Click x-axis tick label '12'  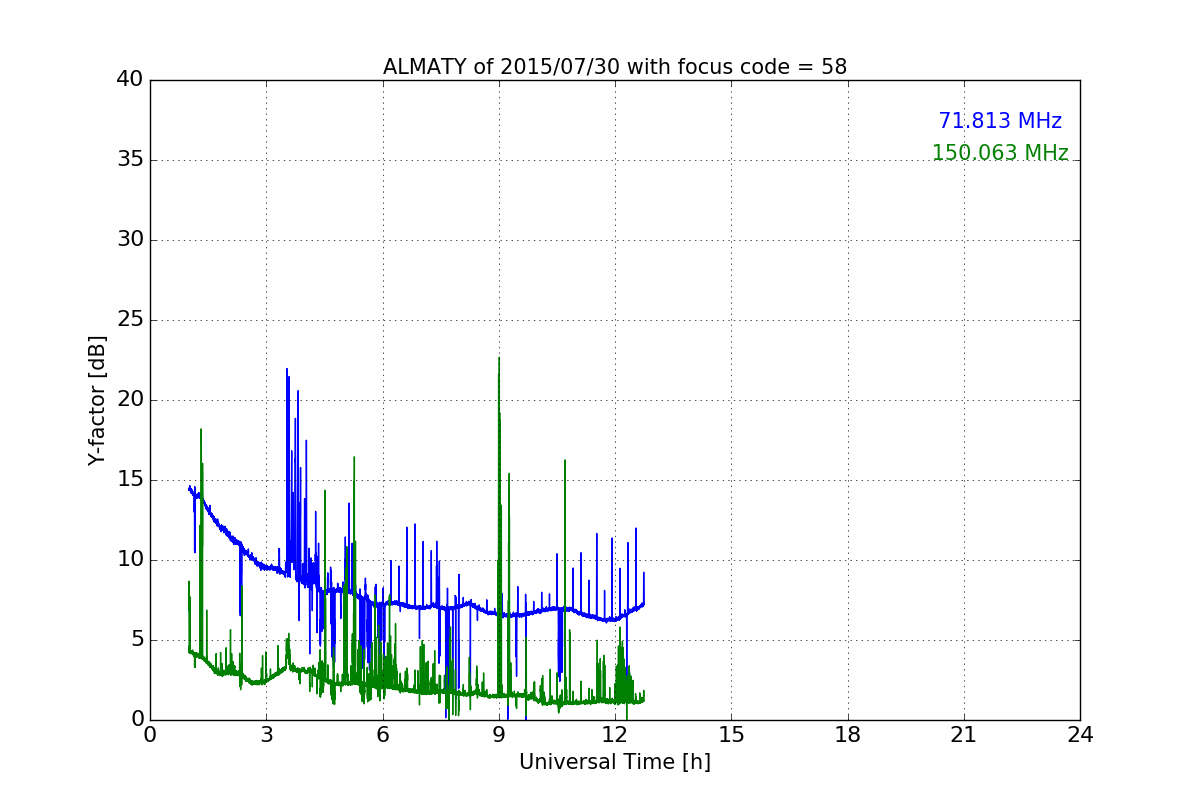(x=615, y=734)
